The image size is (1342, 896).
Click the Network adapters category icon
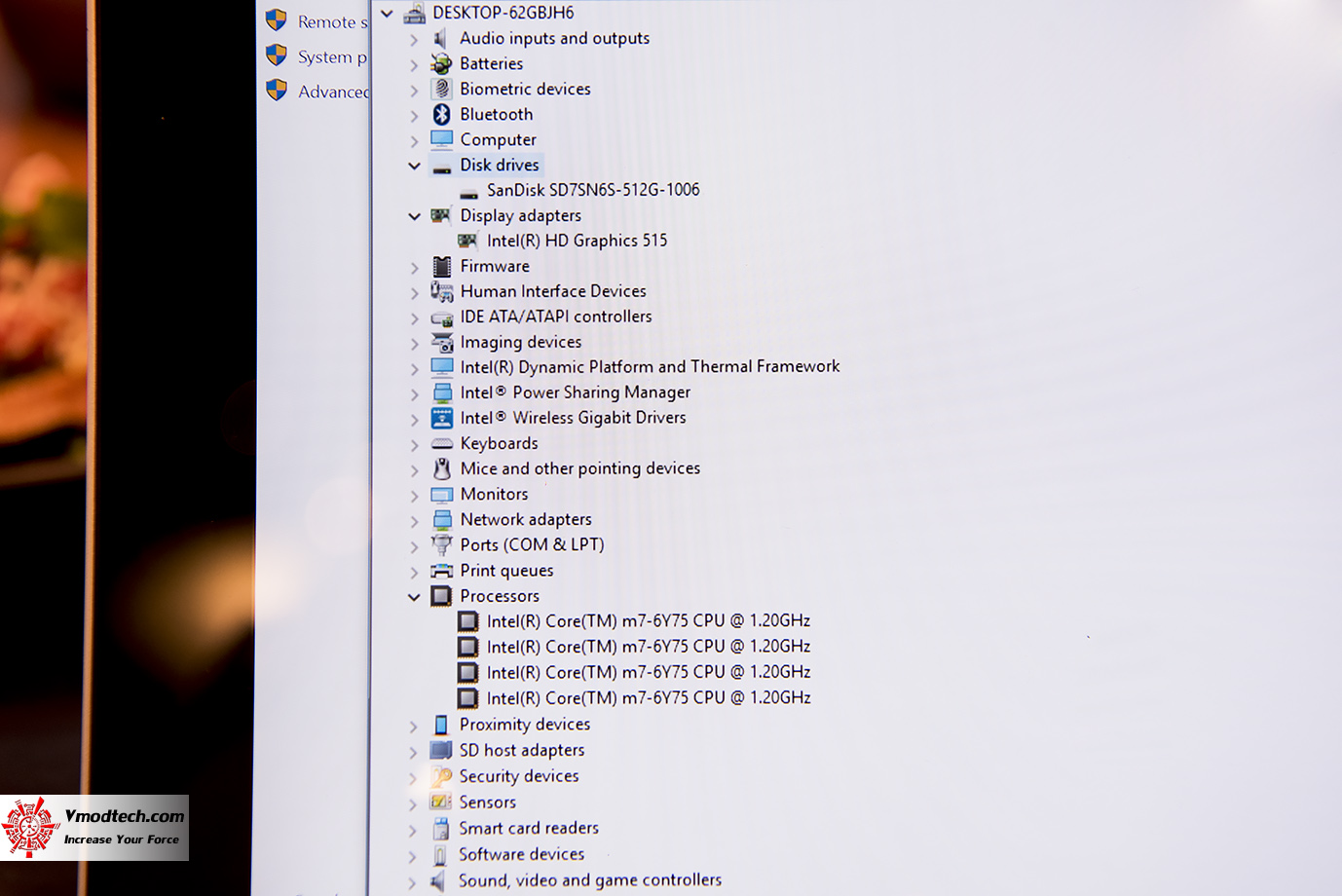[442, 519]
